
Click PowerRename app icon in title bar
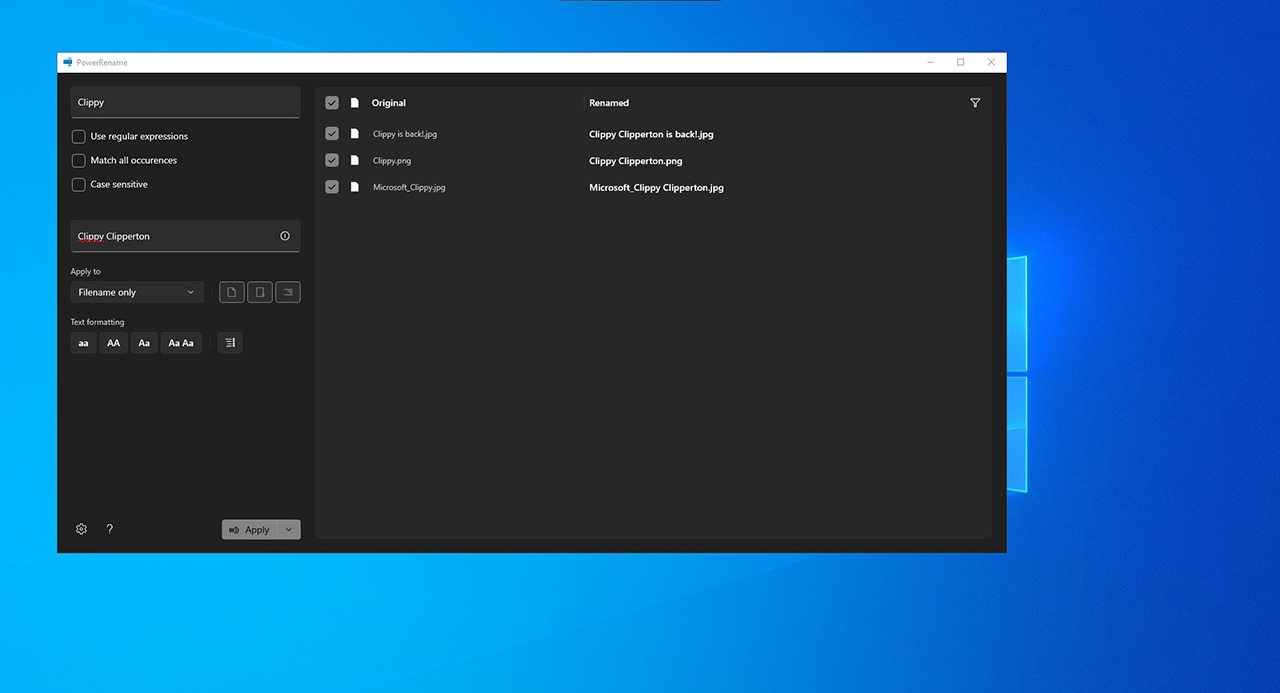[68, 62]
